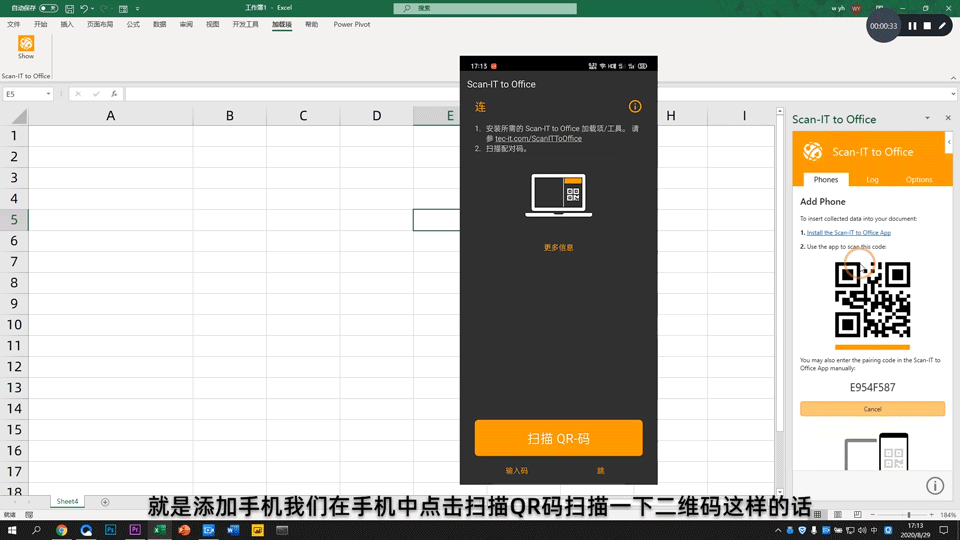Collapse the ribbon with the chevron
The width and height of the screenshot is (960, 540).
point(953,78)
